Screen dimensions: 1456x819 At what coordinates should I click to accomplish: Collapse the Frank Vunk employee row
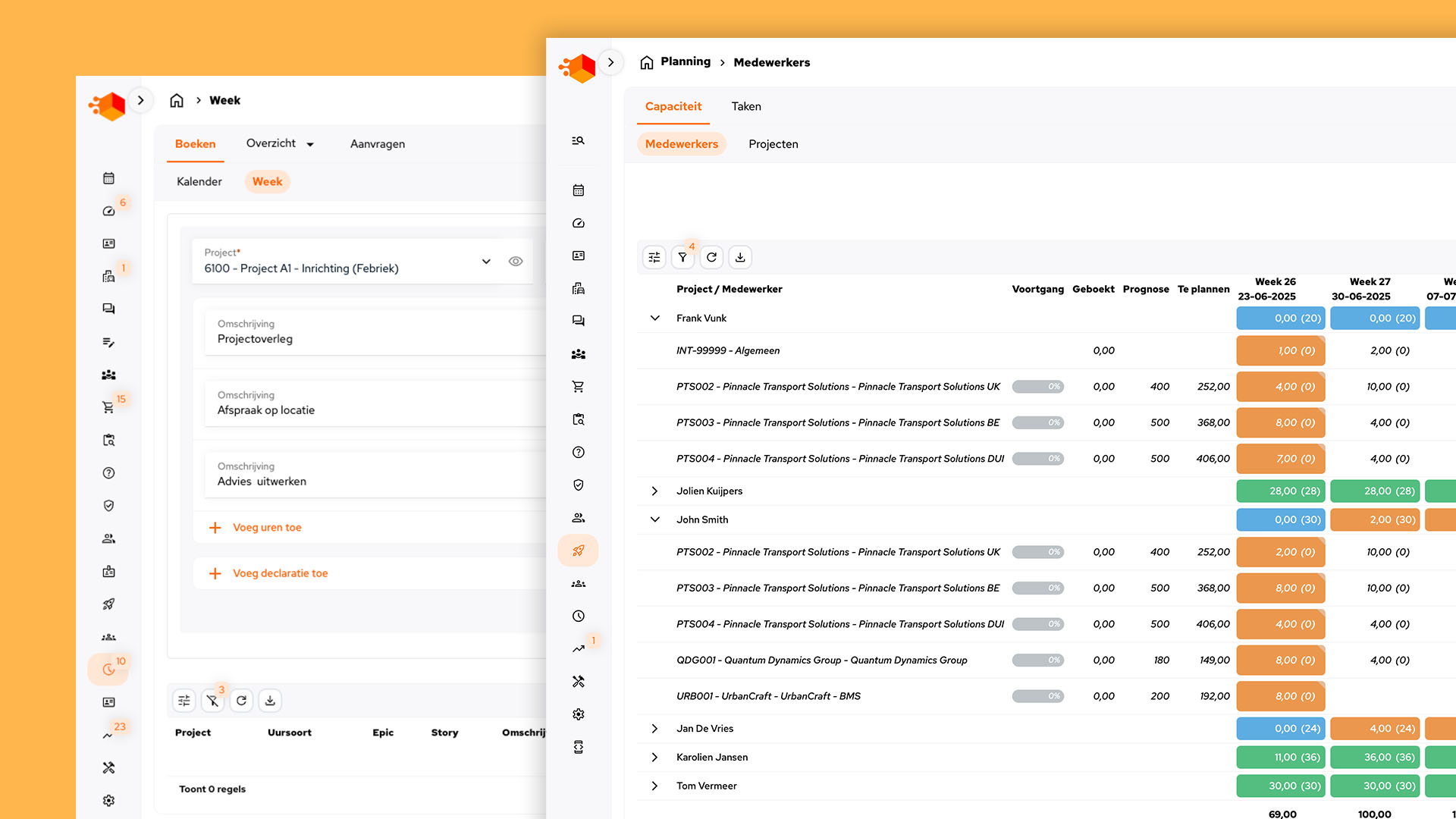click(x=654, y=318)
